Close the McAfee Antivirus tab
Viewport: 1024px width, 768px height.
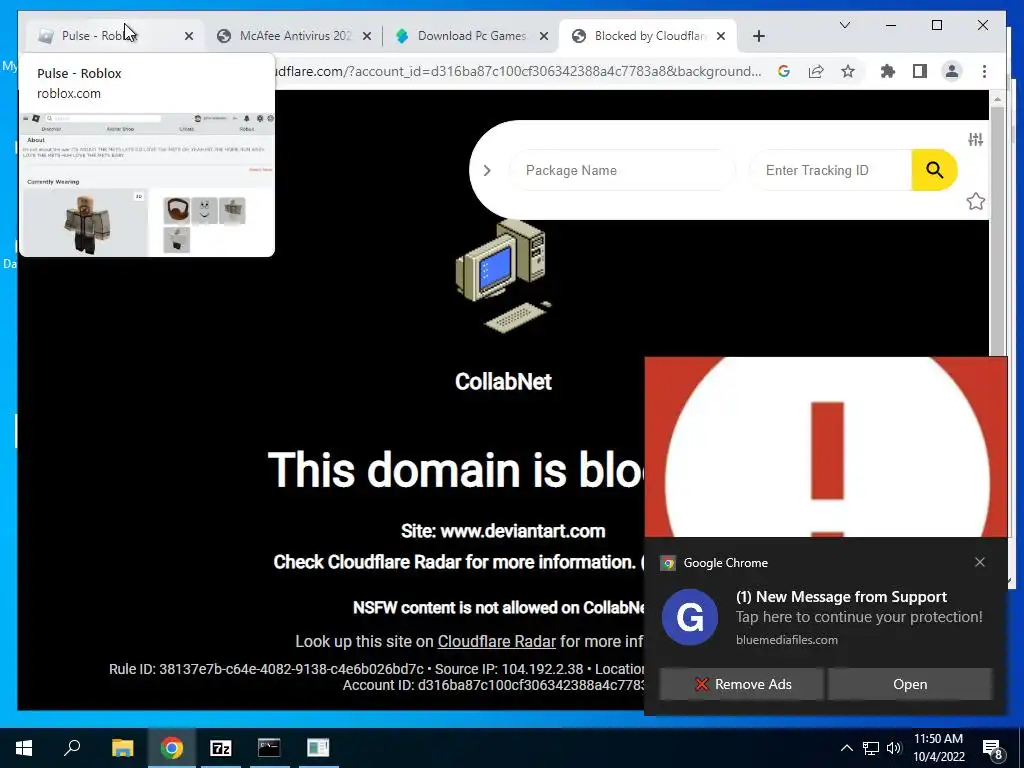coord(367,37)
